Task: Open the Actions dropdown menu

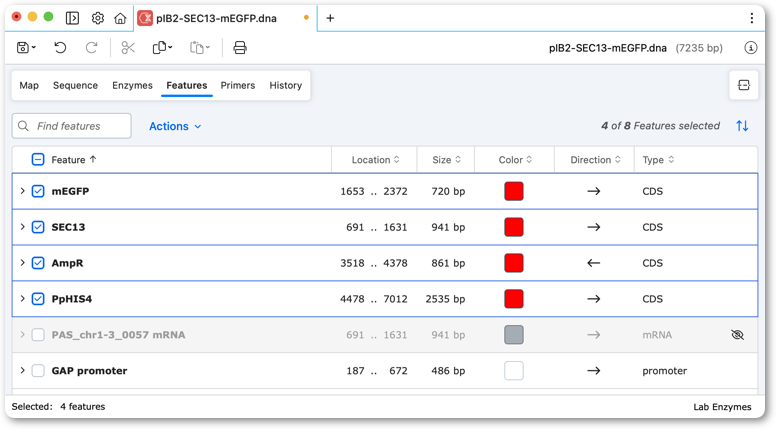Action: [175, 126]
